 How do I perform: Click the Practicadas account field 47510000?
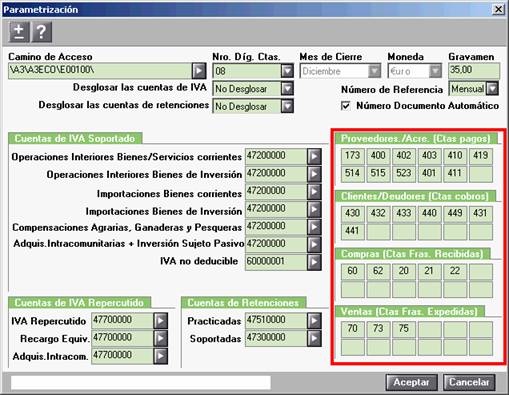(x=276, y=320)
